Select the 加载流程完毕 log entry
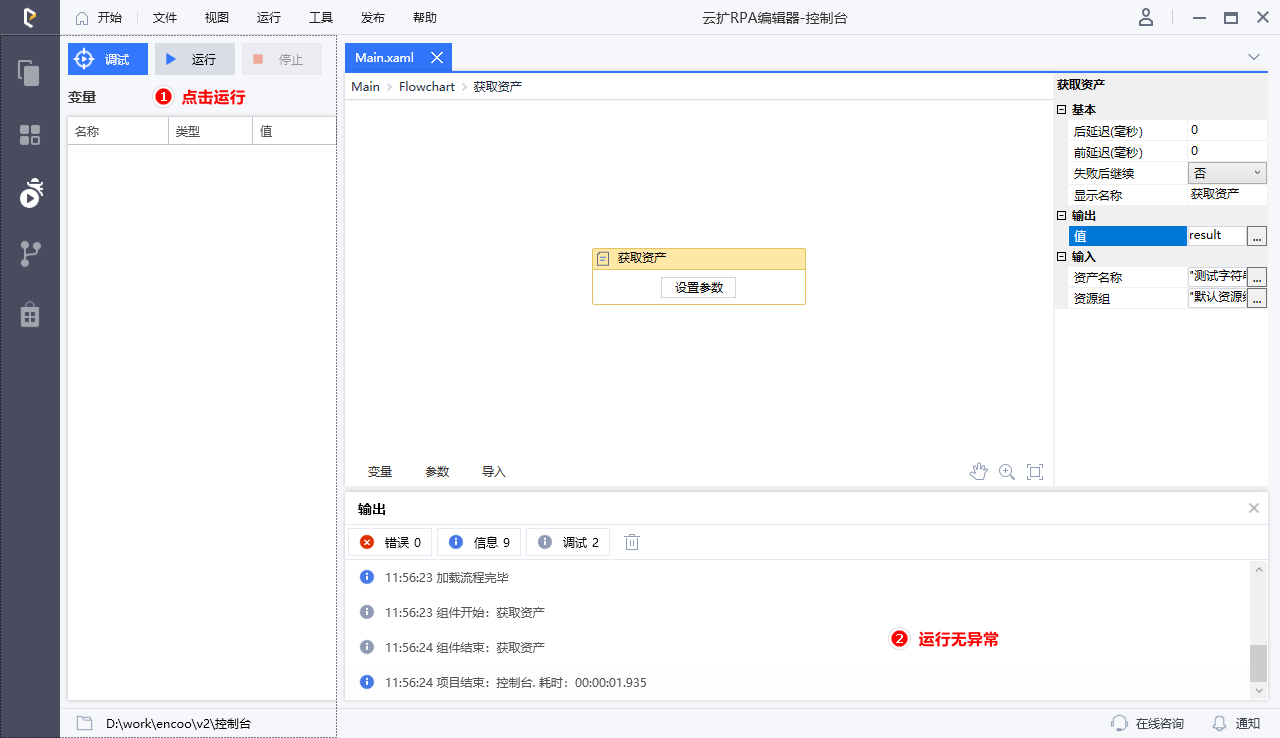The width and height of the screenshot is (1280, 738). click(x=797, y=577)
